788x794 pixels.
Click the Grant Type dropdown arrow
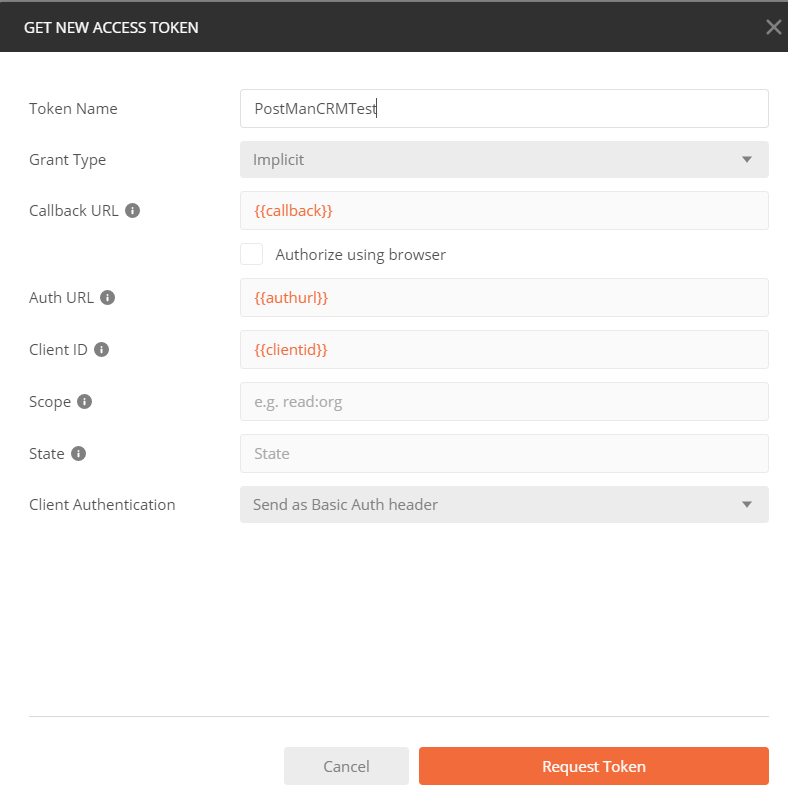click(x=746, y=160)
